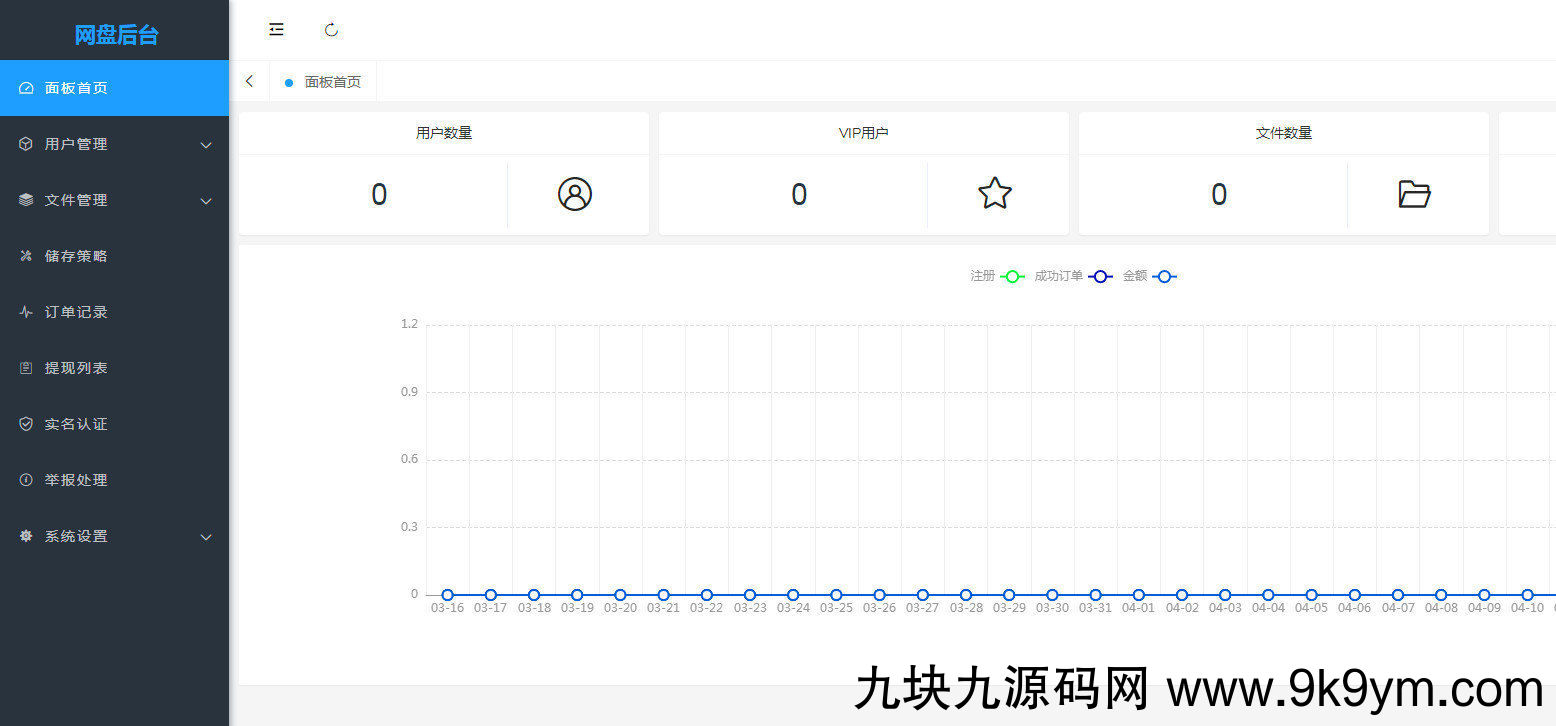
Task: Open 提现列表 page
Action: [x=76, y=368]
